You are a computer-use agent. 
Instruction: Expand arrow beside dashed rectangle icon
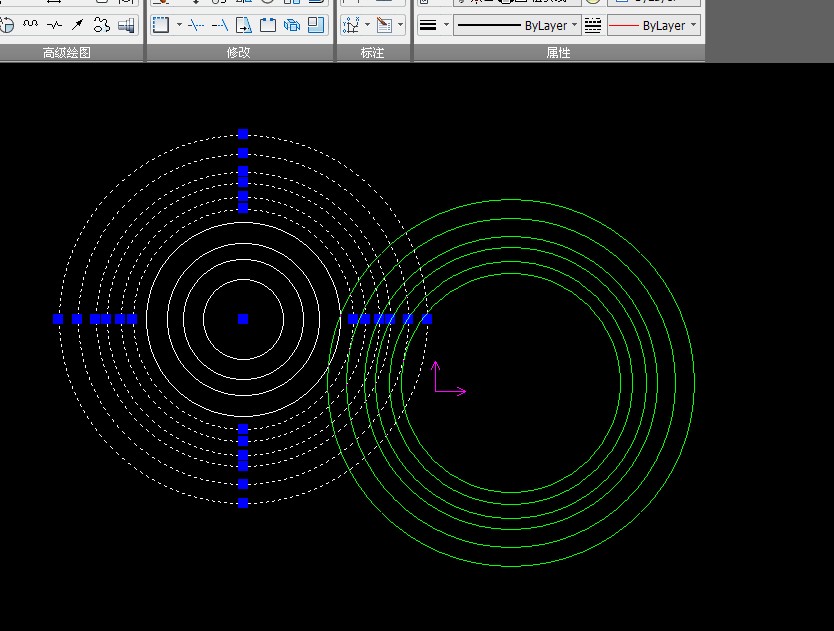(179, 24)
